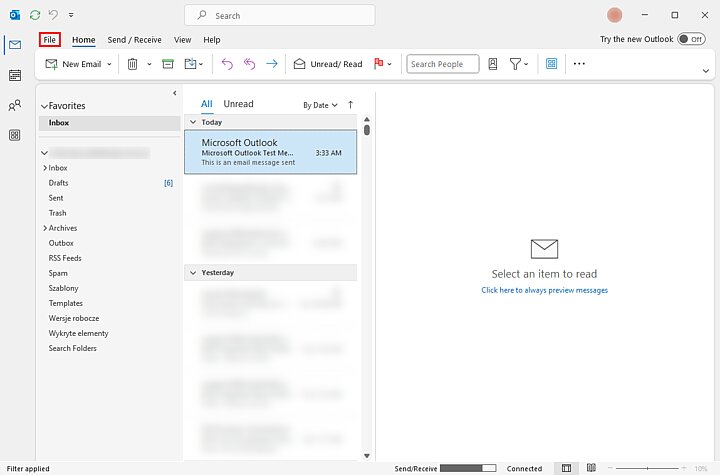This screenshot has width=720, height=475.
Task: Open the Help tab
Action: click(x=212, y=40)
